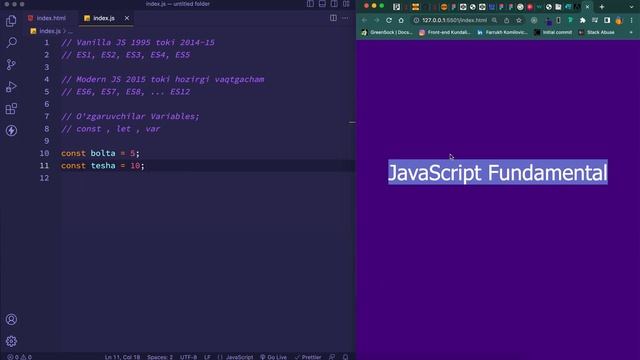Customize layout from VS Code title bar
Screen dimensions: 640x360
(346, 4)
